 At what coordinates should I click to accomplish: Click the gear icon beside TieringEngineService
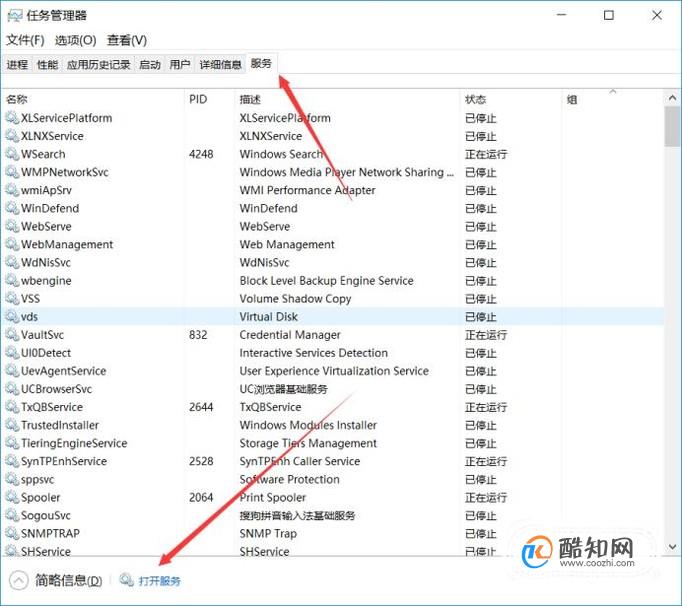pos(12,443)
